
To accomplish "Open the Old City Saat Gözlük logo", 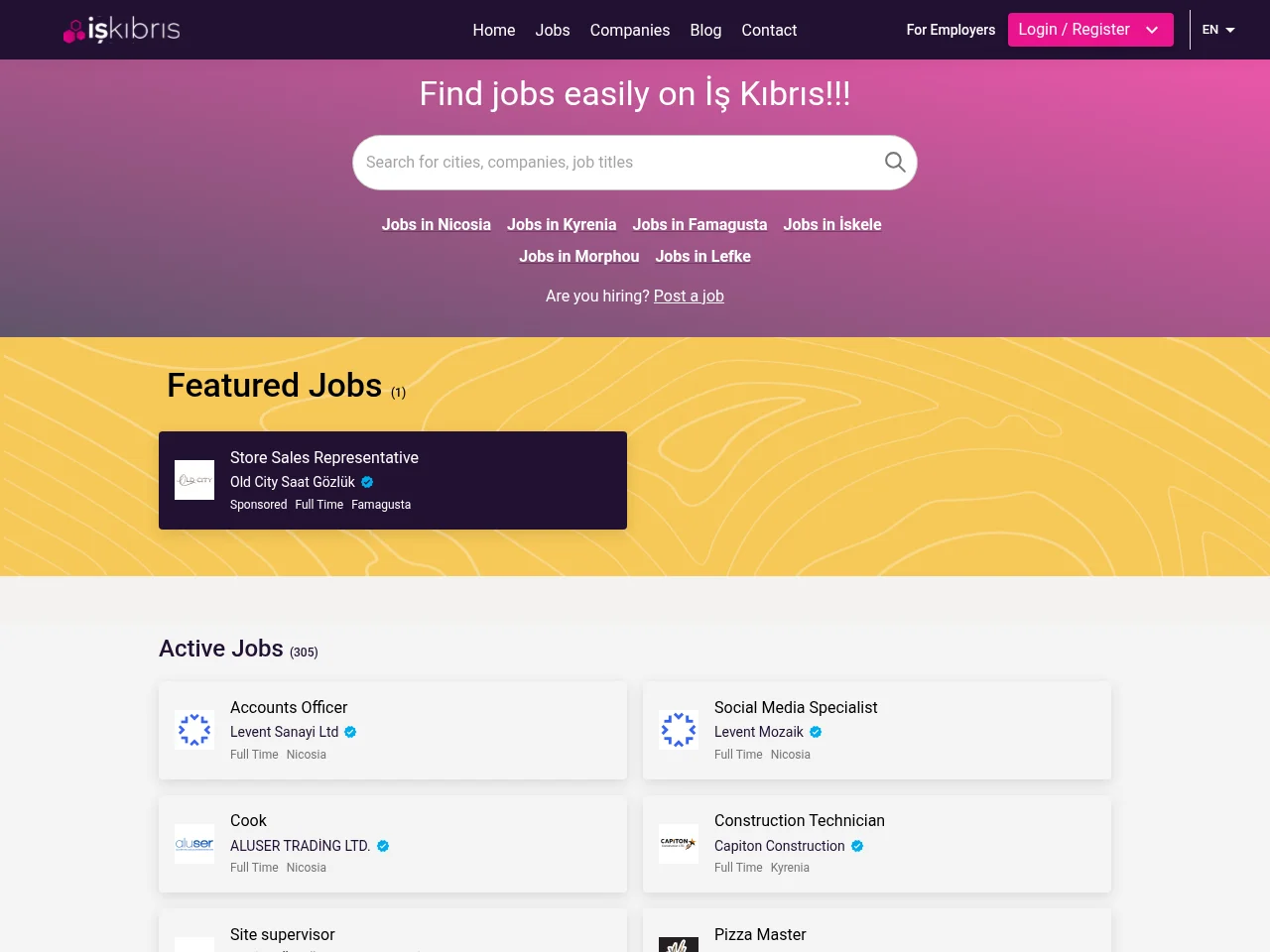I will tap(194, 480).
